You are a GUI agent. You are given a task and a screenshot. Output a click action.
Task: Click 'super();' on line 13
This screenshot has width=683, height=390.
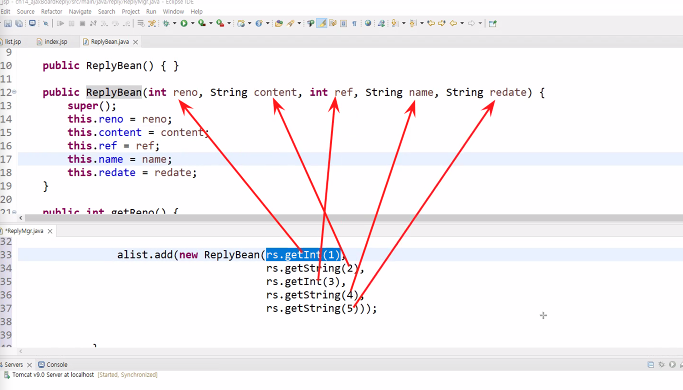click(x=92, y=106)
